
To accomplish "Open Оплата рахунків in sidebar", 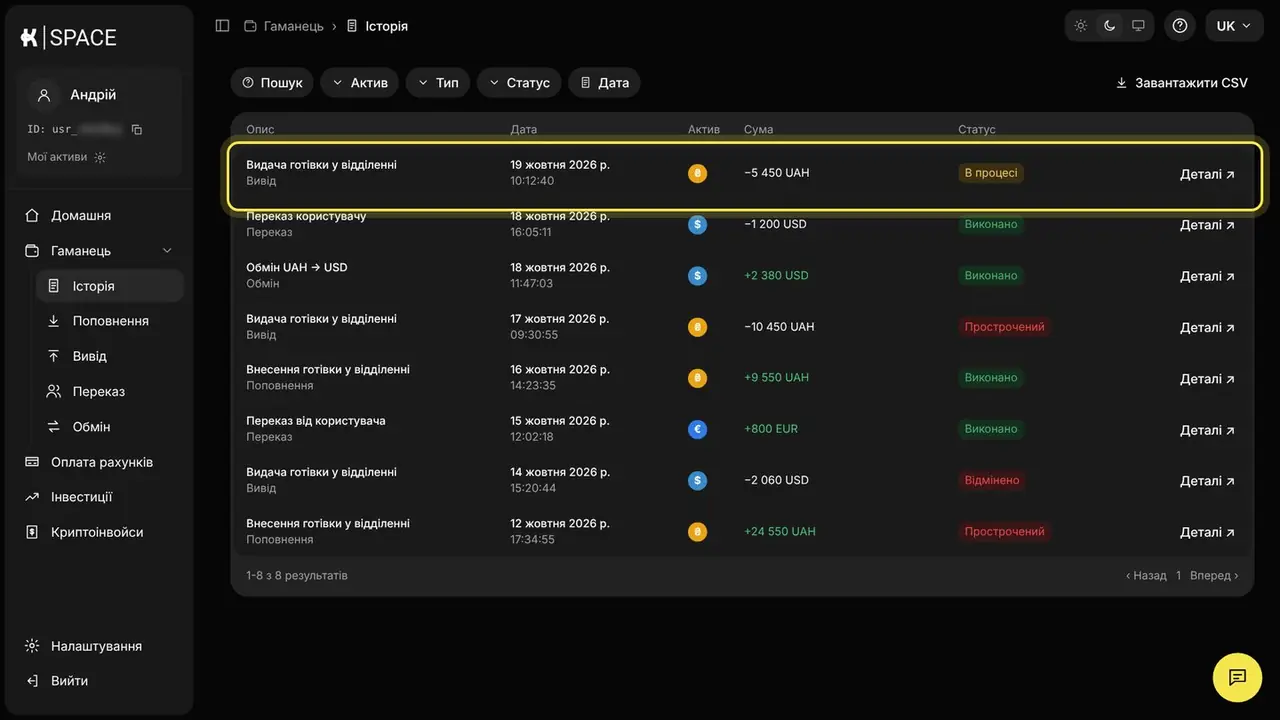I will [102, 462].
